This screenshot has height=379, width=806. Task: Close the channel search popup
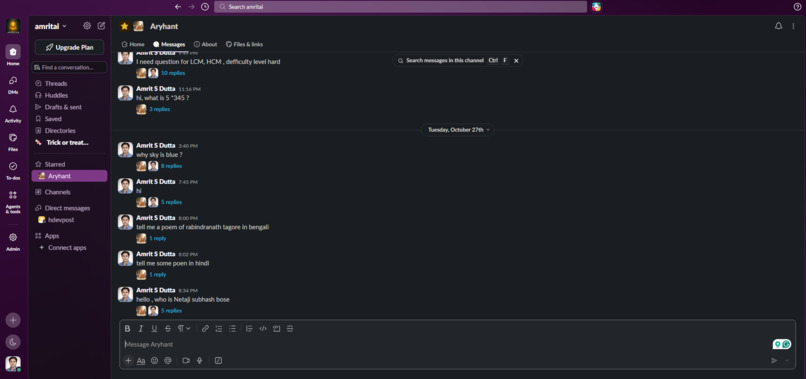click(x=516, y=61)
